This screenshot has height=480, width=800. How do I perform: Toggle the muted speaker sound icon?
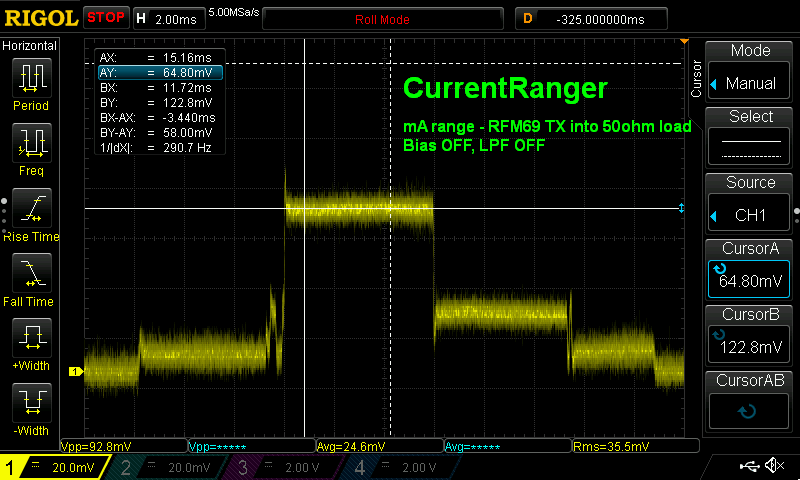coord(775,465)
